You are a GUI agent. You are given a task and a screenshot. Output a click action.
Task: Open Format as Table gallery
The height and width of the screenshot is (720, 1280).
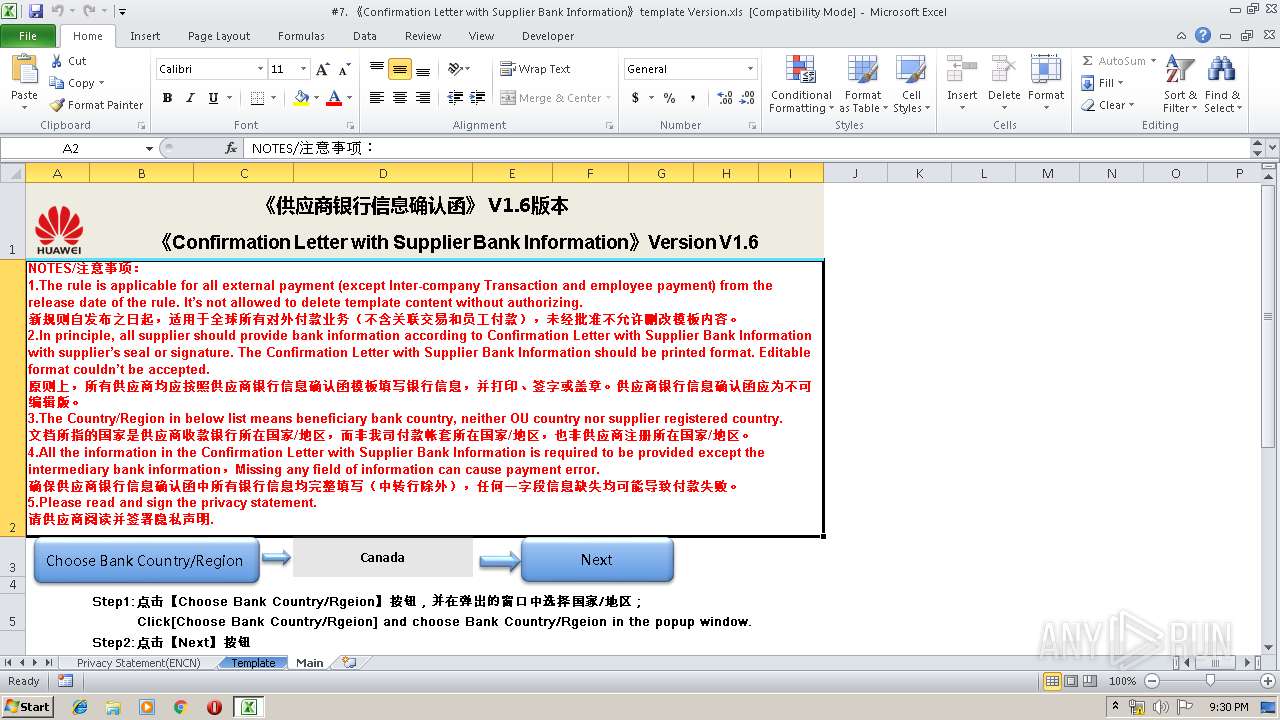[863, 85]
